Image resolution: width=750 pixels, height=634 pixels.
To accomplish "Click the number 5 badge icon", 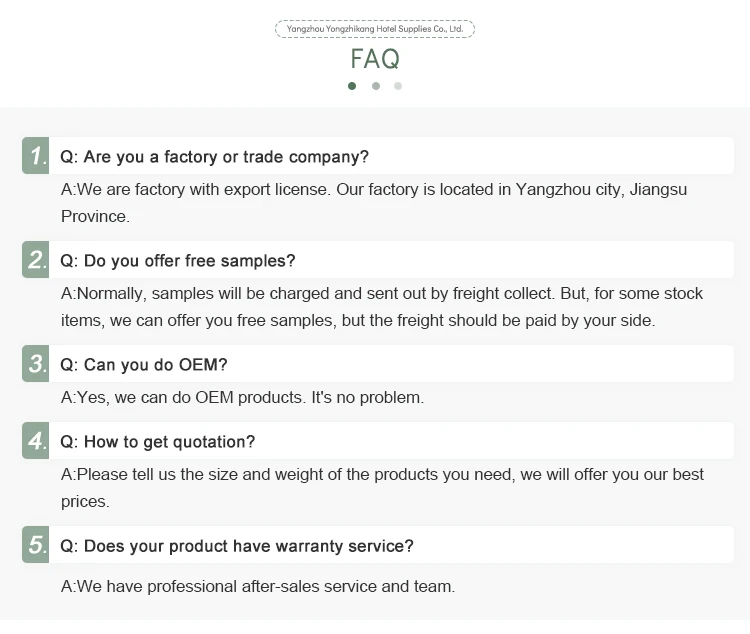I will [36, 545].
